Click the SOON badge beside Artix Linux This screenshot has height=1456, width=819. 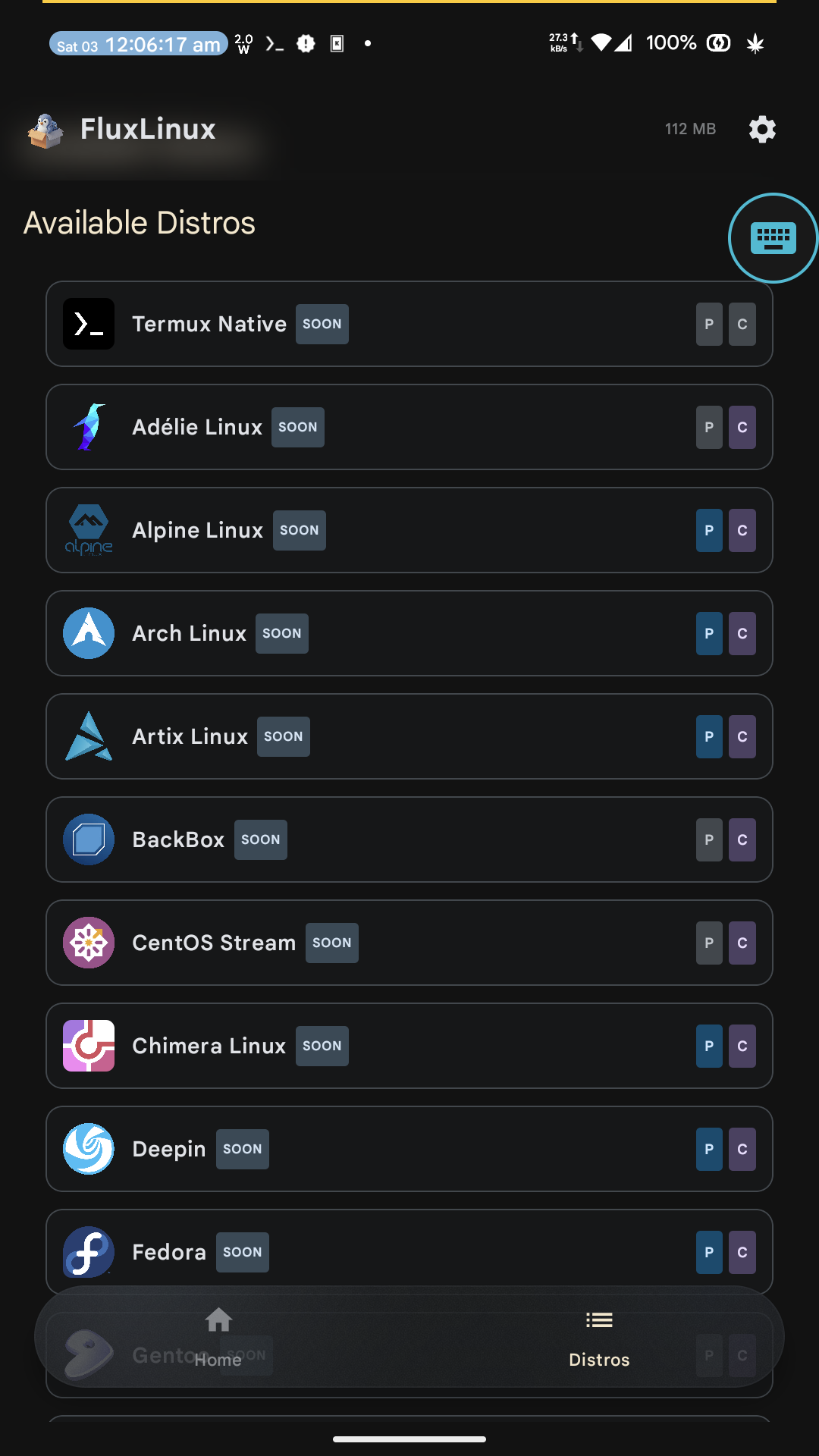coord(283,736)
